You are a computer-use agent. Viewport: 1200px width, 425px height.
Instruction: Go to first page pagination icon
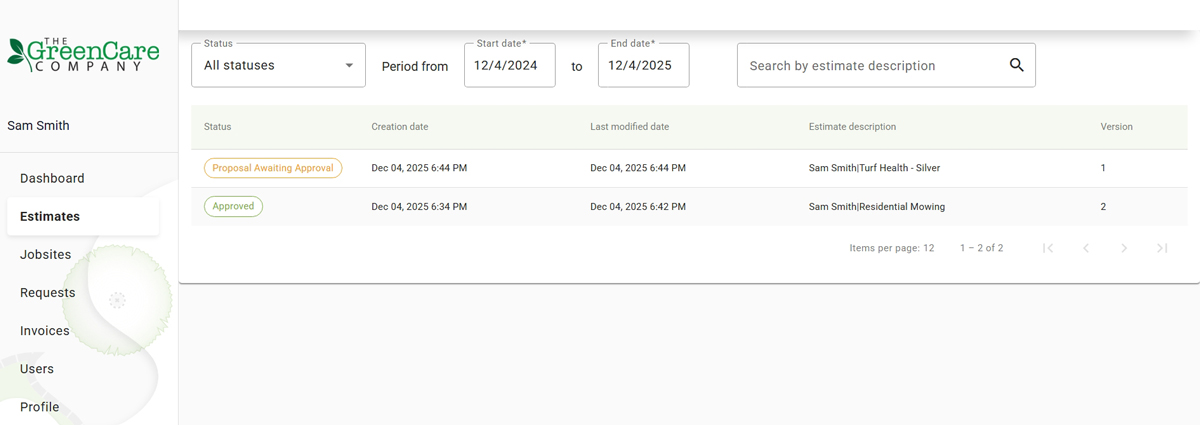pyautogui.click(x=1048, y=248)
